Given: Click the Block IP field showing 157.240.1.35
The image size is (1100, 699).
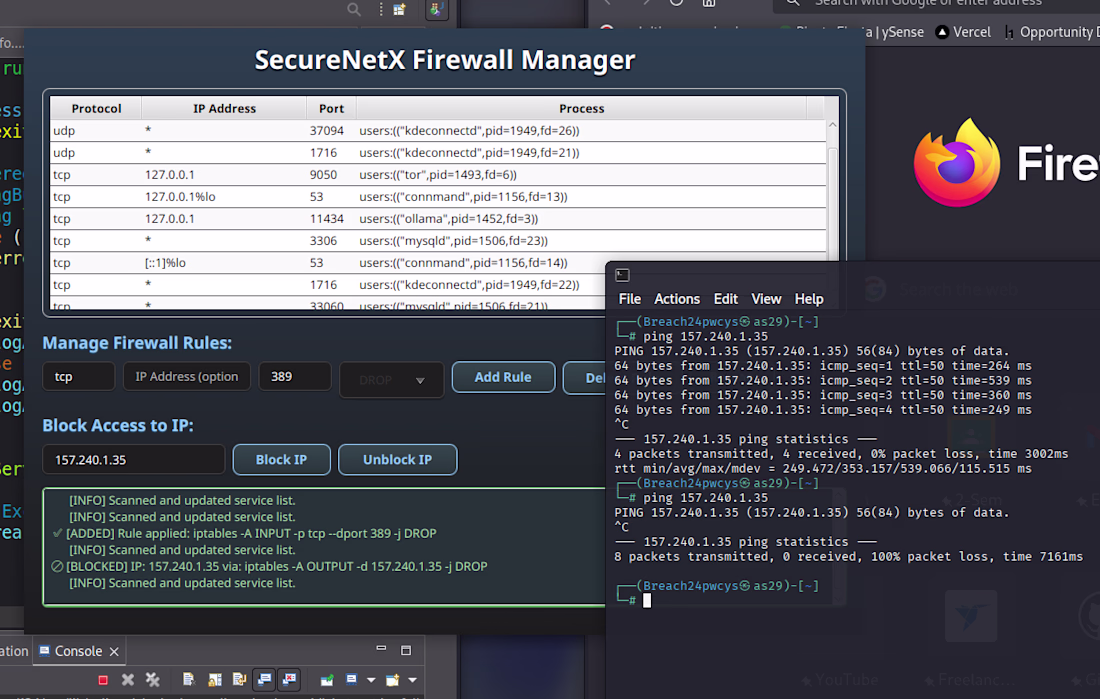Looking at the screenshot, I should coord(133,460).
